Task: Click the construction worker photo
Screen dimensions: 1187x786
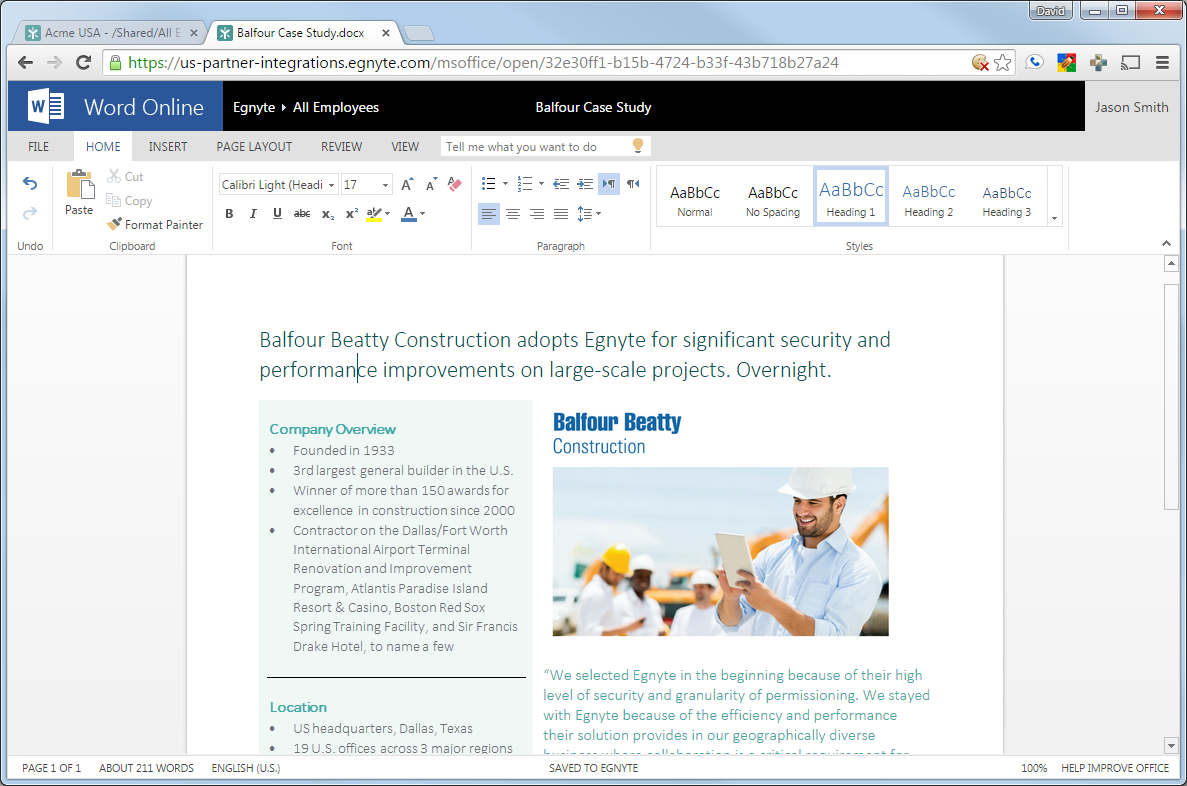Action: (x=721, y=551)
